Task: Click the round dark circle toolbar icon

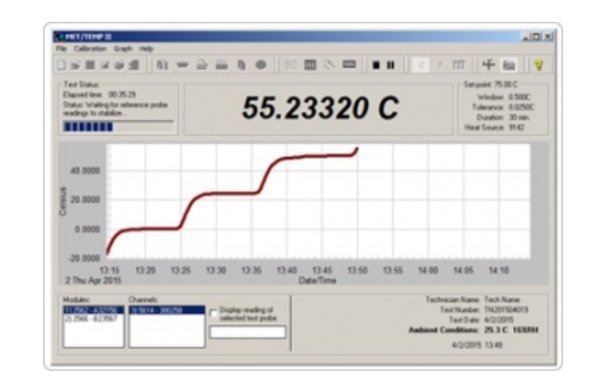Action: coord(261,65)
